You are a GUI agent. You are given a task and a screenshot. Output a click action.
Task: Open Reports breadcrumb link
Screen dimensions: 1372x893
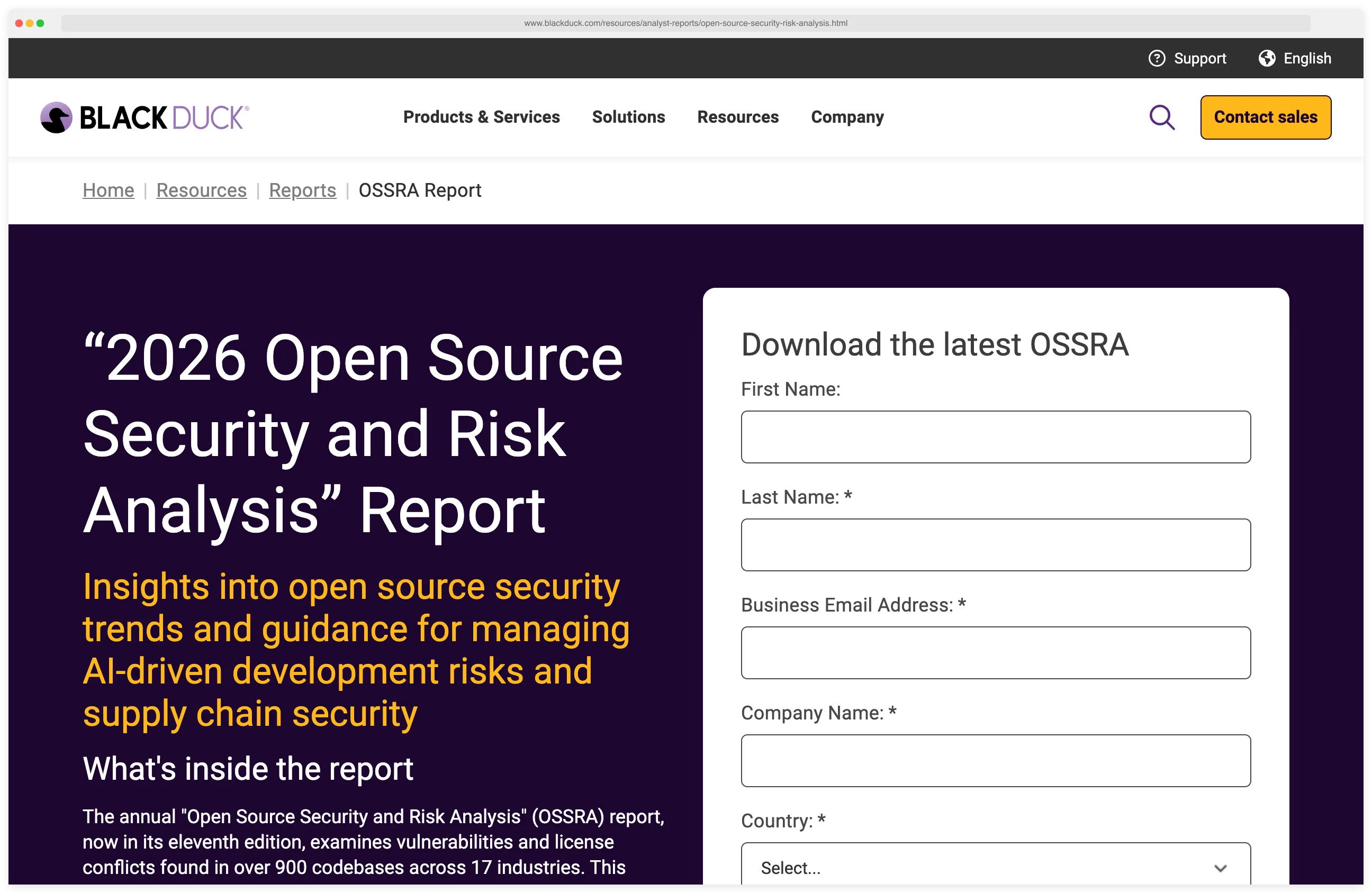303,190
